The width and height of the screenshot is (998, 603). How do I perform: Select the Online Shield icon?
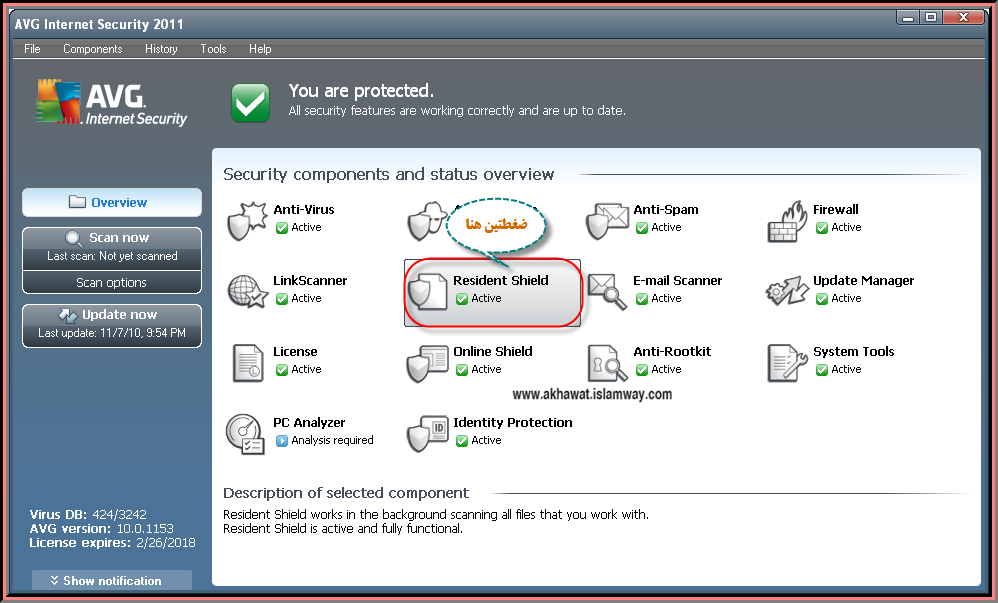tap(427, 363)
